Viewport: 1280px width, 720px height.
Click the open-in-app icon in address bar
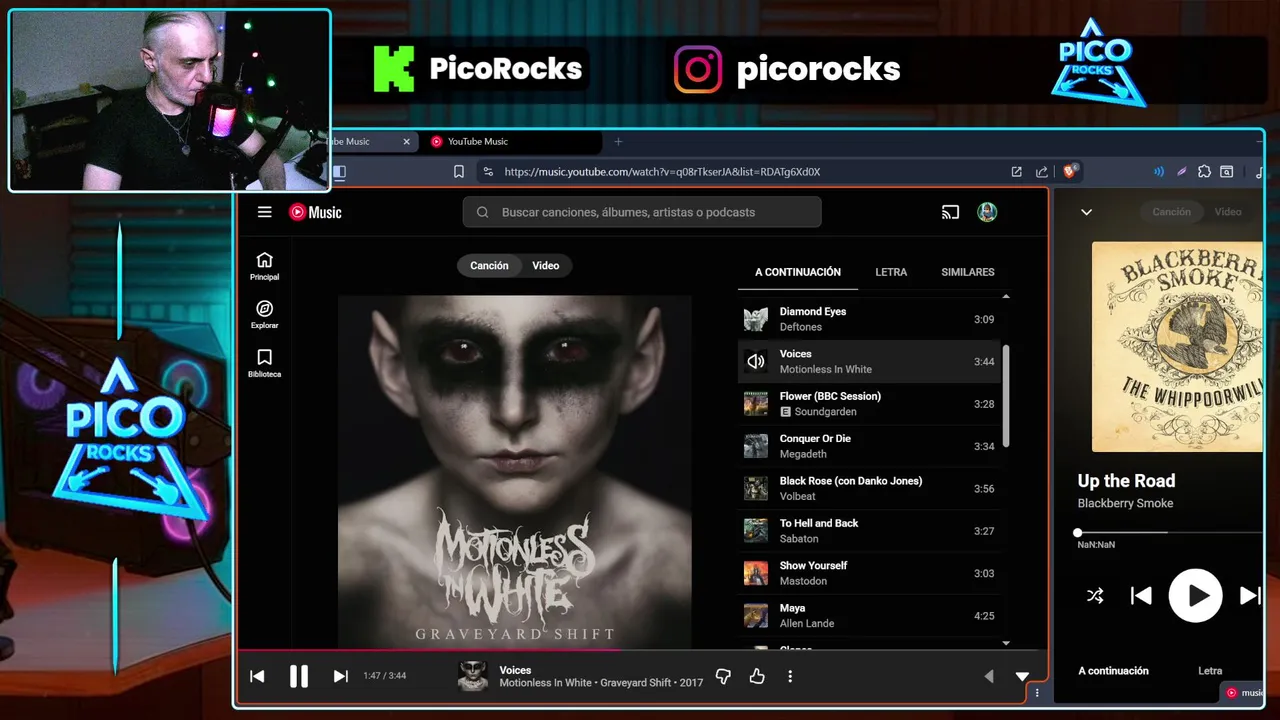[1016, 171]
